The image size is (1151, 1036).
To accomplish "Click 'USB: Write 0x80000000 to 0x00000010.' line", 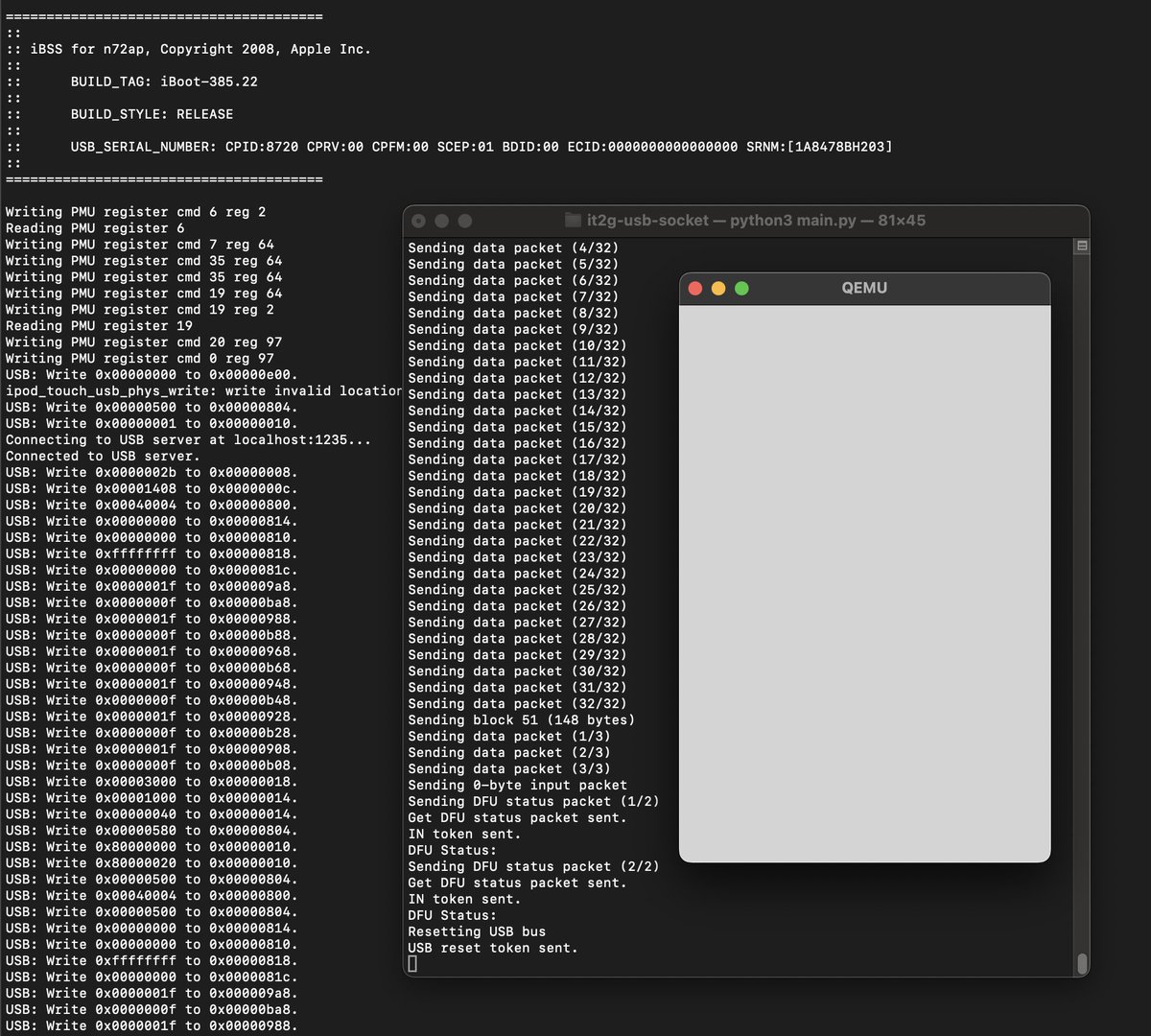I will pyautogui.click(x=152, y=848).
